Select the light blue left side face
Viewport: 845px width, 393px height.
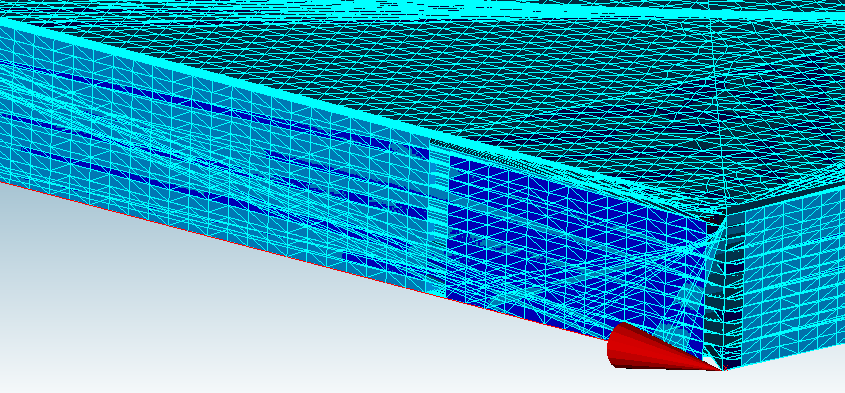click(216, 162)
